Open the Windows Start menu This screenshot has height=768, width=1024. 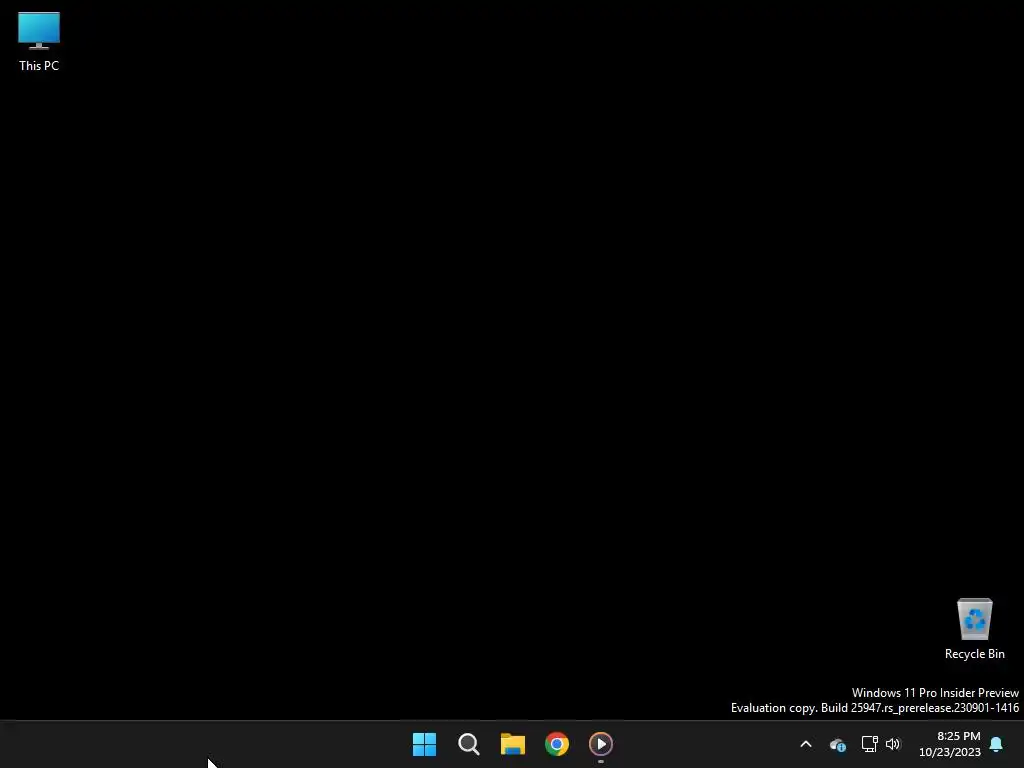(x=424, y=744)
